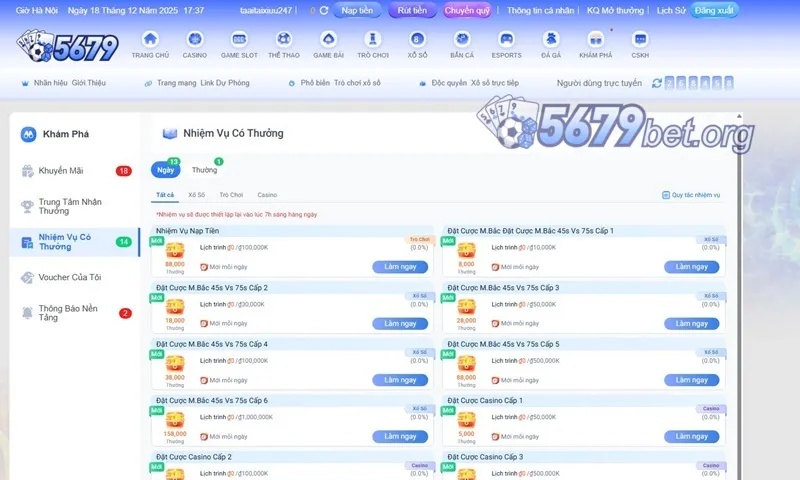The height and width of the screenshot is (480, 800).
Task: Click Làm ngay for Nhiệm Vụ Nạp Tiền
Action: coord(400,267)
